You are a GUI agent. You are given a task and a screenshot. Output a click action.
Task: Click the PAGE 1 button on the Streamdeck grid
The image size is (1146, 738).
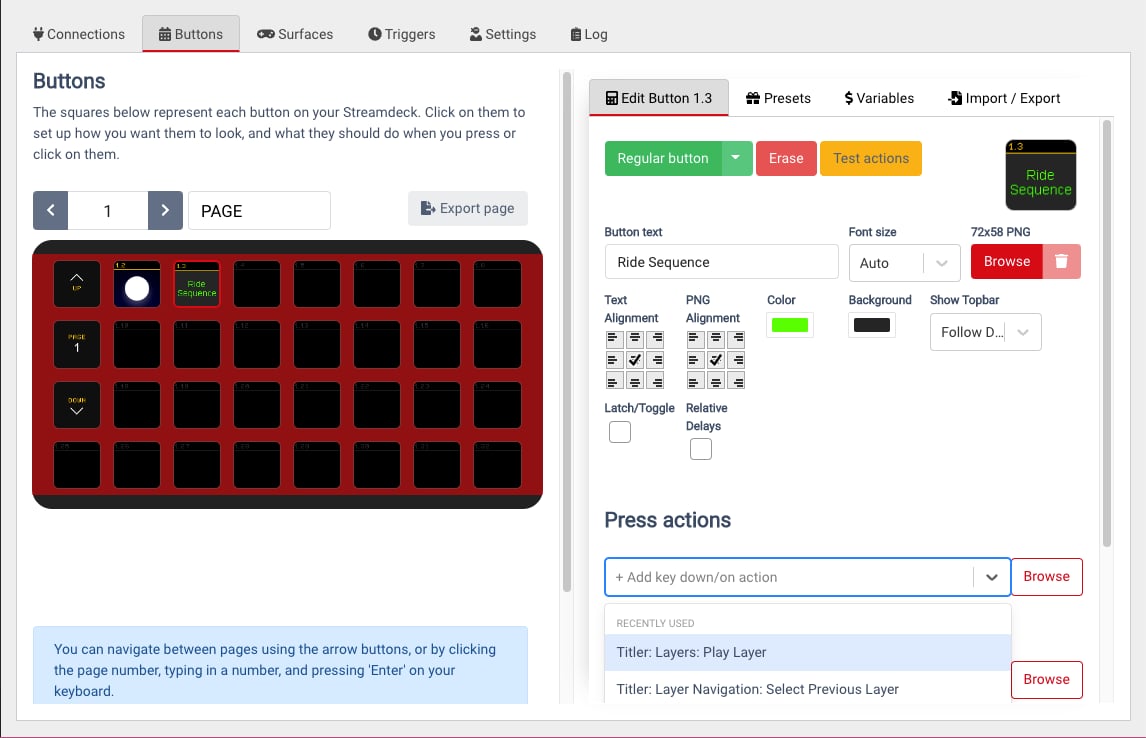pos(77,344)
